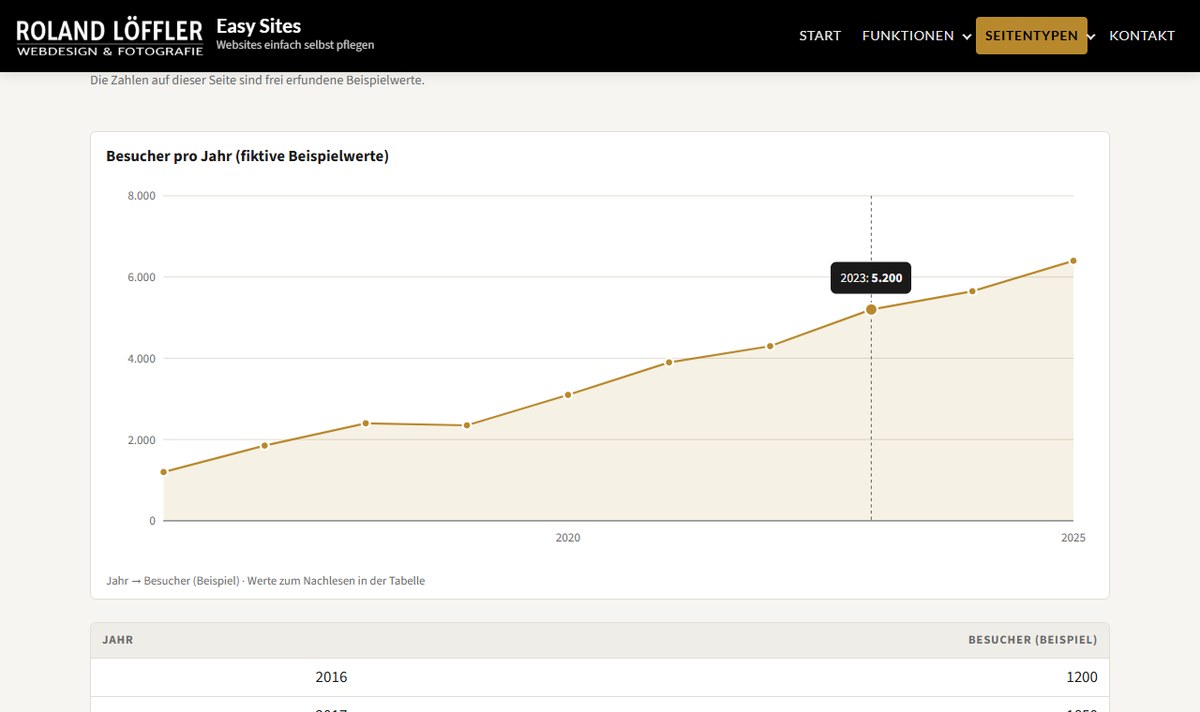Click the first data point at 1.200 visitors
1200x712 pixels.
pyautogui.click(x=164, y=472)
